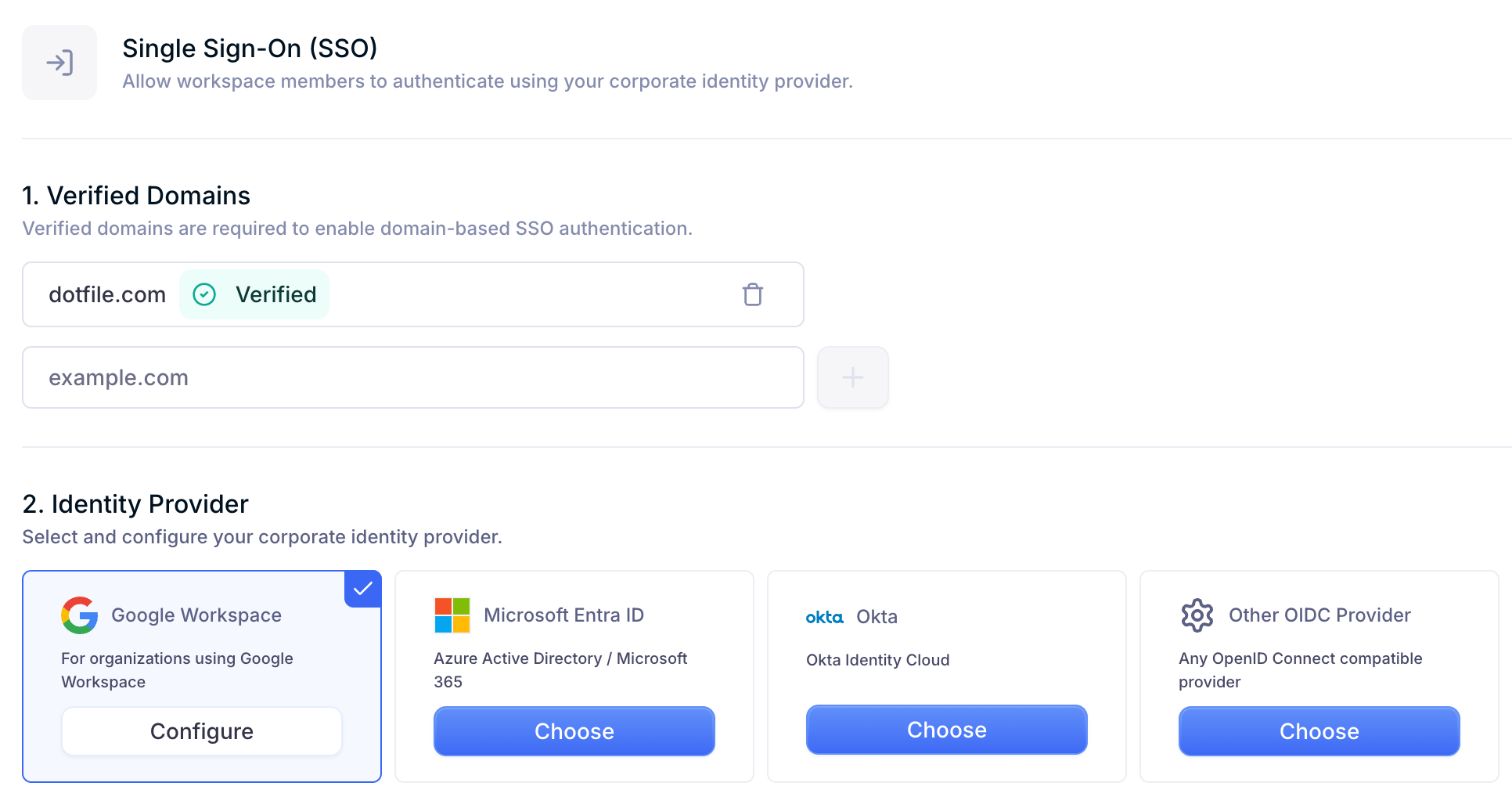Screen dimensions: 1512x797
Task: Click the Okta logo
Action: point(825,617)
